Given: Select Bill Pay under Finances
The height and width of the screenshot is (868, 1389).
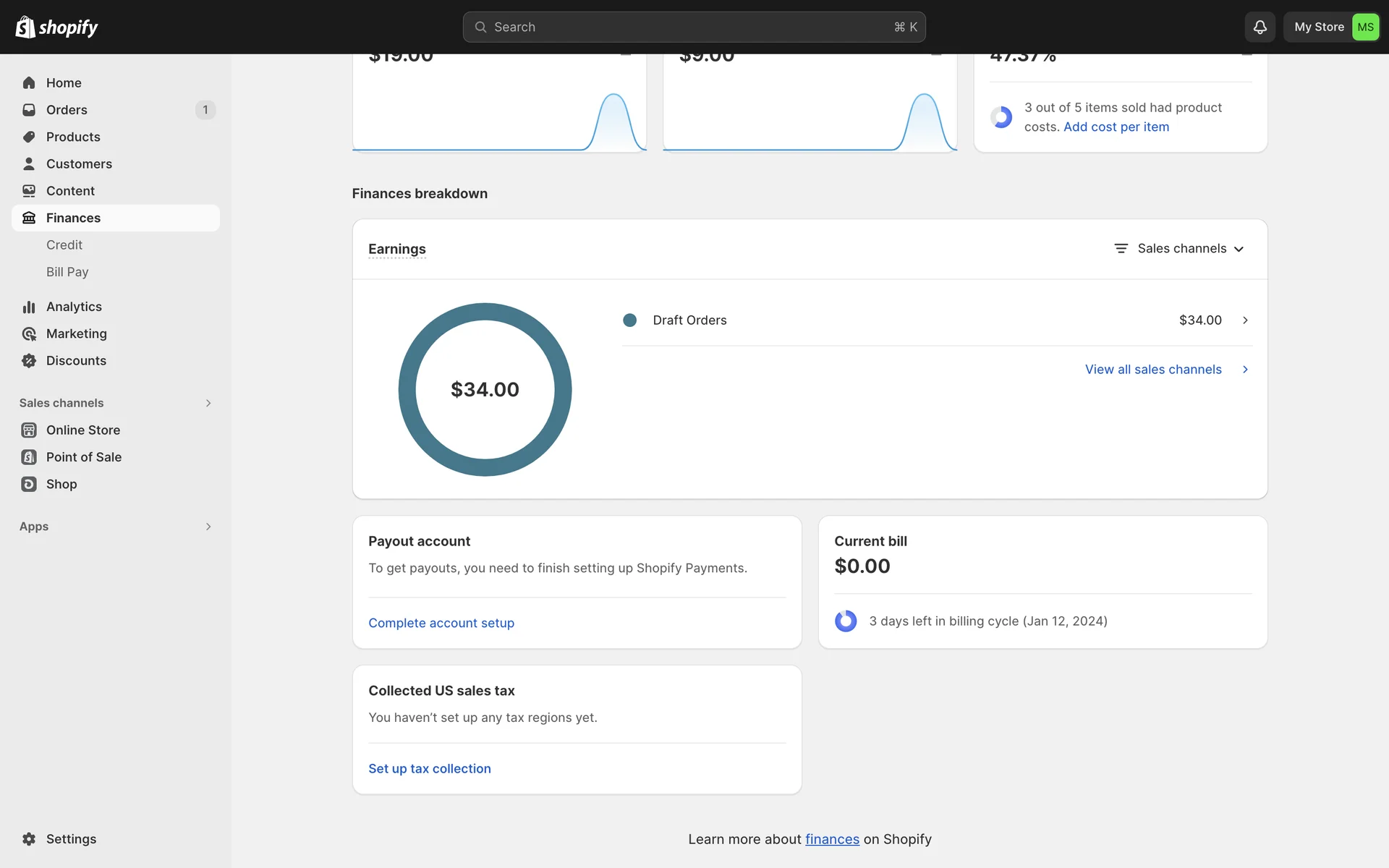Looking at the screenshot, I should click(x=67, y=272).
